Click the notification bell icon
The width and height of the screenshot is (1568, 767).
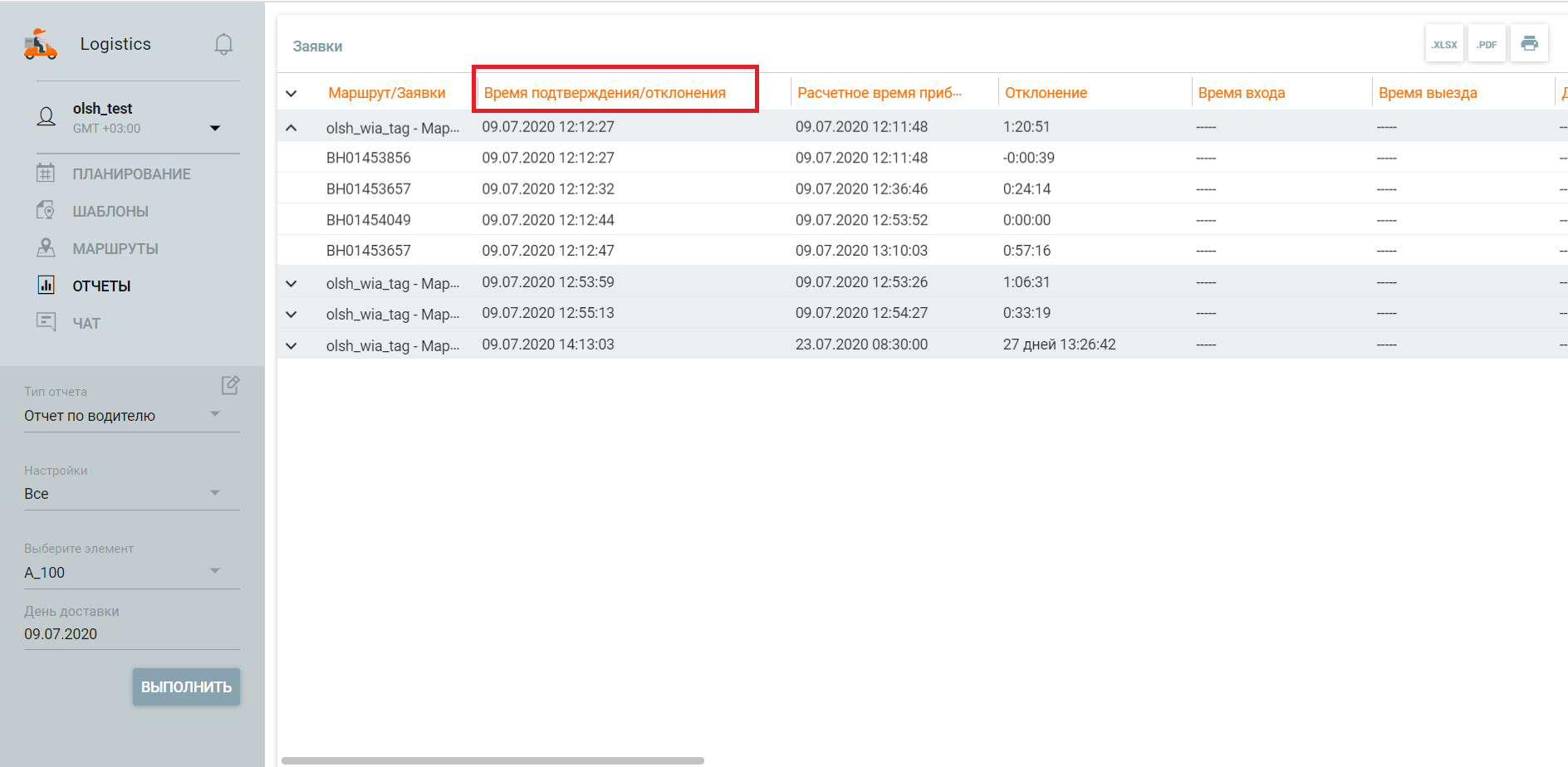(223, 44)
